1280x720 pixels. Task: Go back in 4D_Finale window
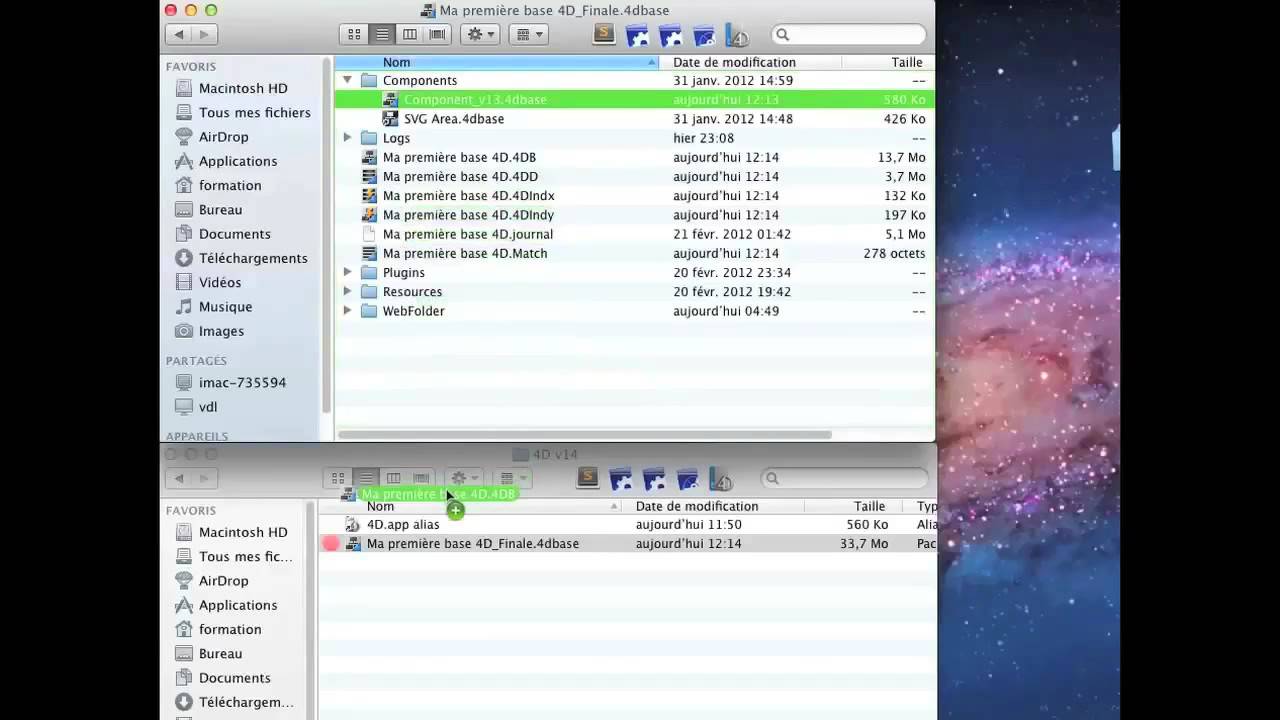click(179, 34)
